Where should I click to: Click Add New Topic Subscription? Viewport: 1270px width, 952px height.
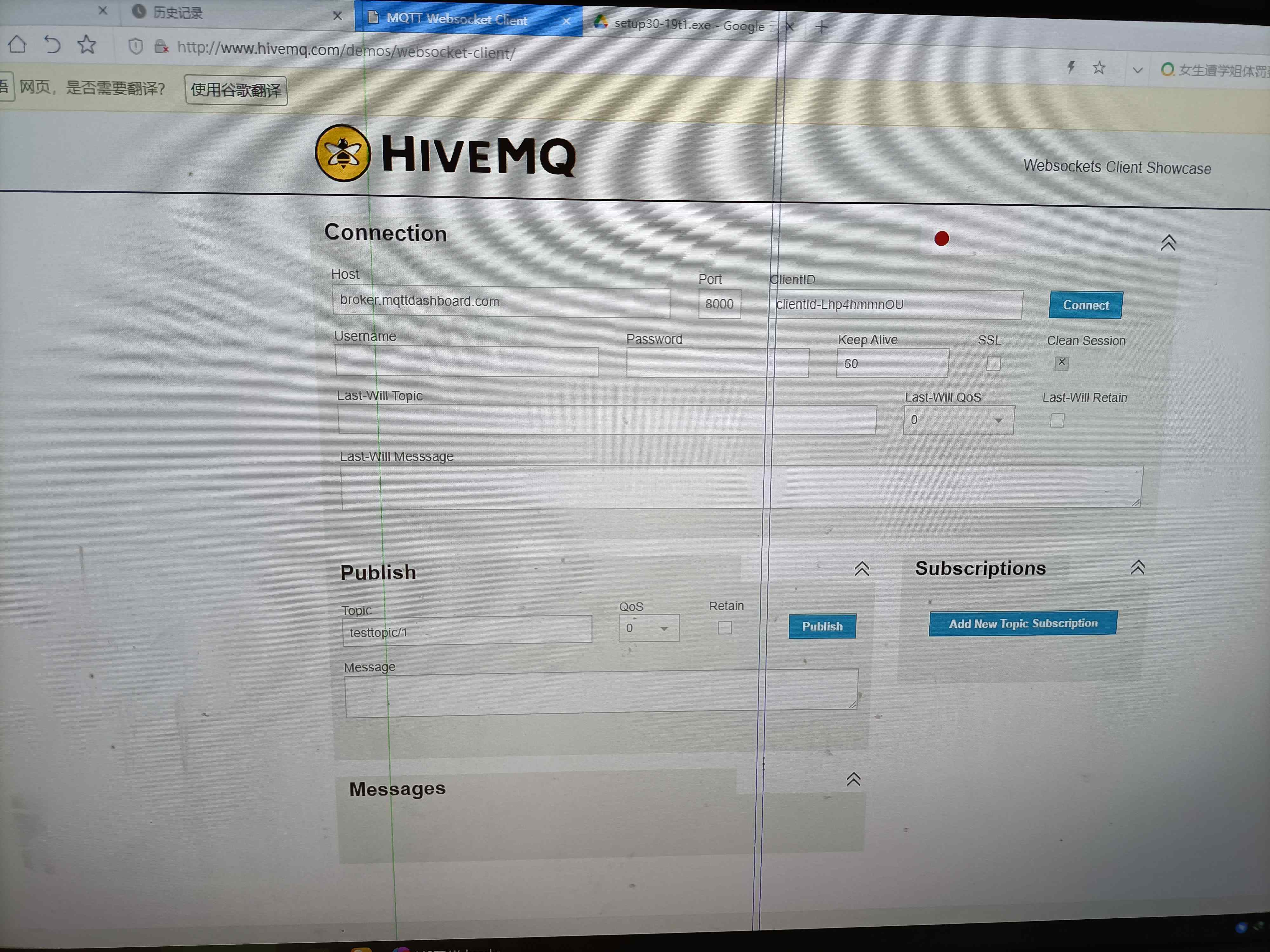(1023, 623)
